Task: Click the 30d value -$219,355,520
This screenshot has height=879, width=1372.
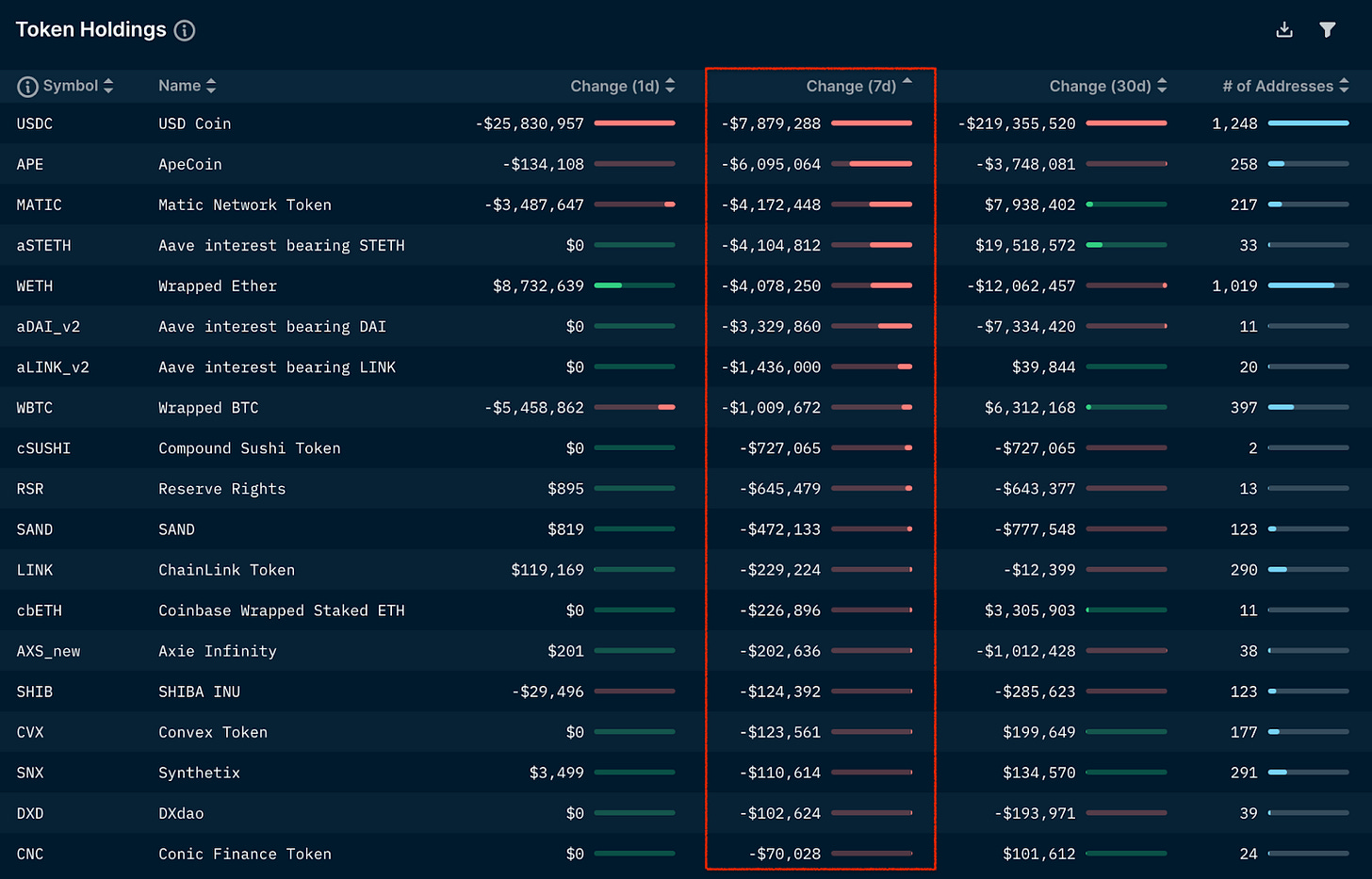Action: click(x=1017, y=123)
